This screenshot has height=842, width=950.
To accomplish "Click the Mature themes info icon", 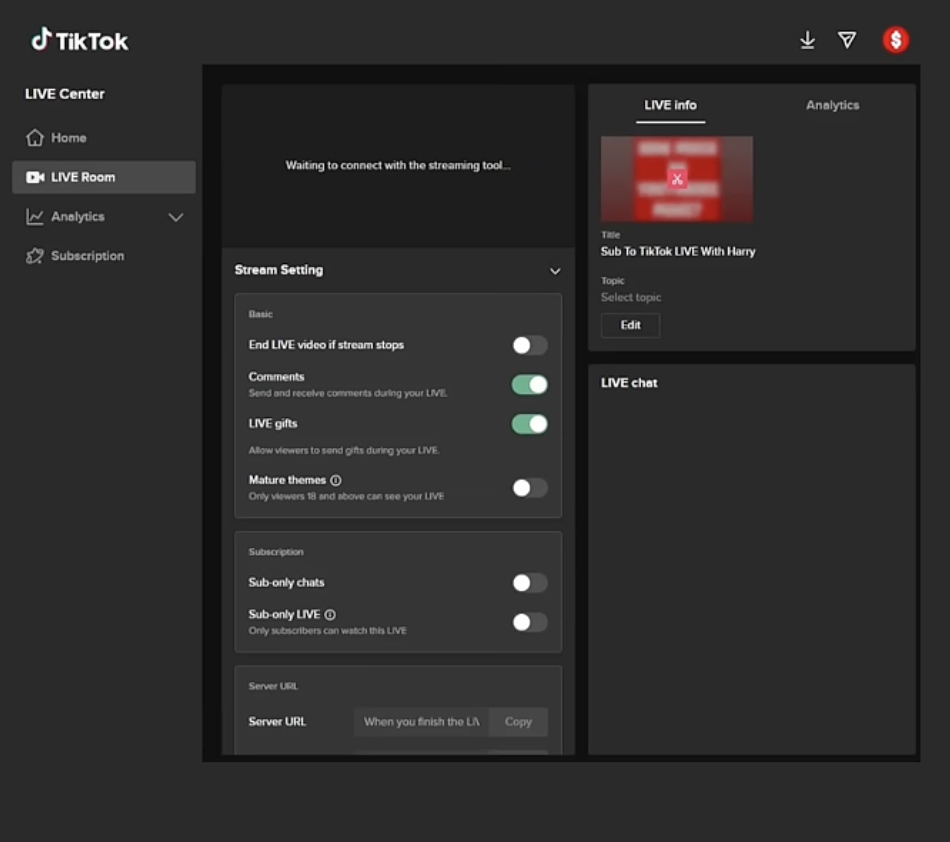I will pos(336,480).
